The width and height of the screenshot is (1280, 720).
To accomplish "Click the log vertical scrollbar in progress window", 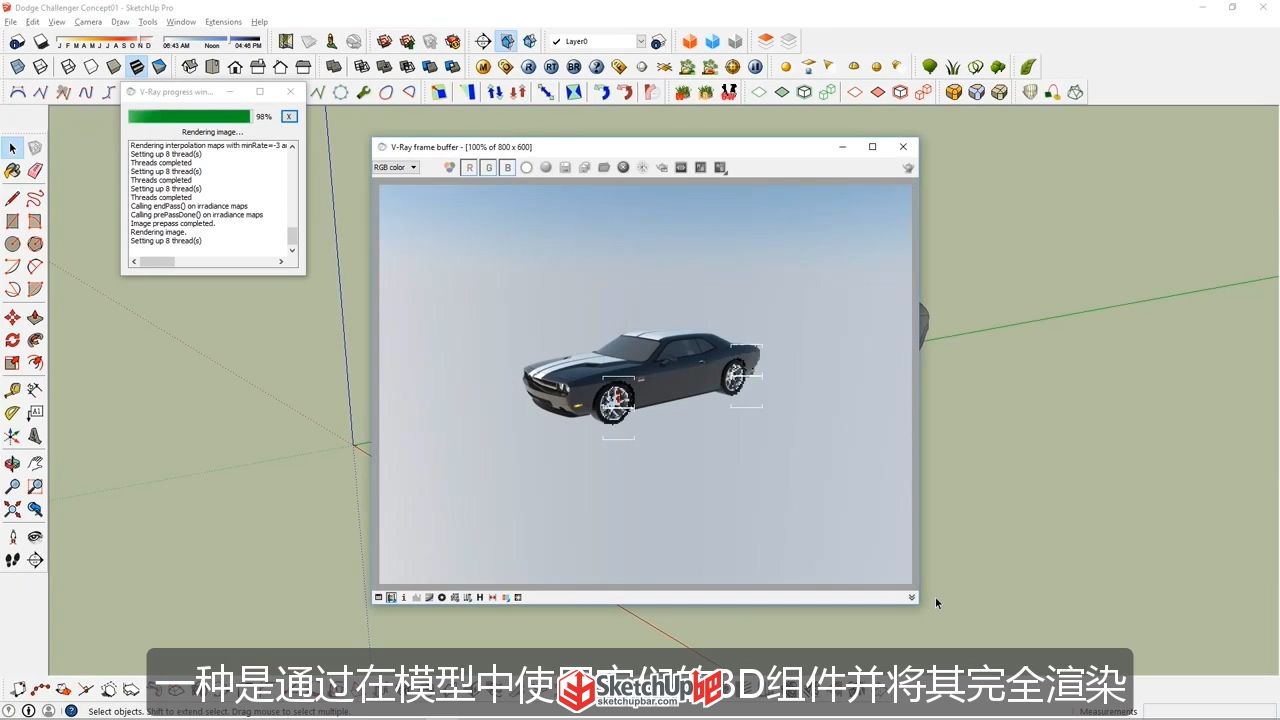I will pos(292,198).
